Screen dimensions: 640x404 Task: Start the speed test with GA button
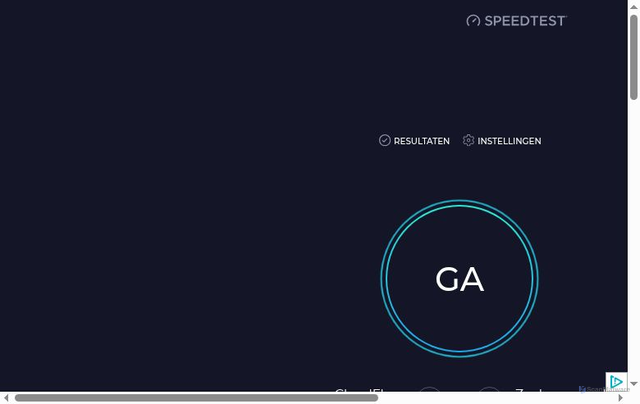point(460,279)
